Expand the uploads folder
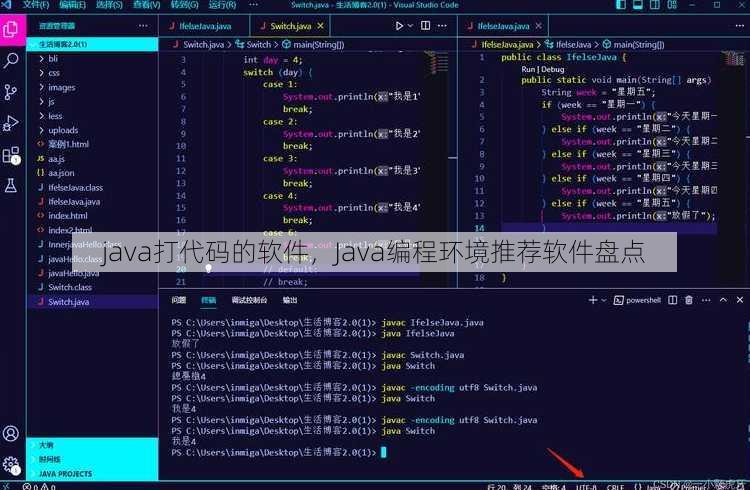 (92, 130)
